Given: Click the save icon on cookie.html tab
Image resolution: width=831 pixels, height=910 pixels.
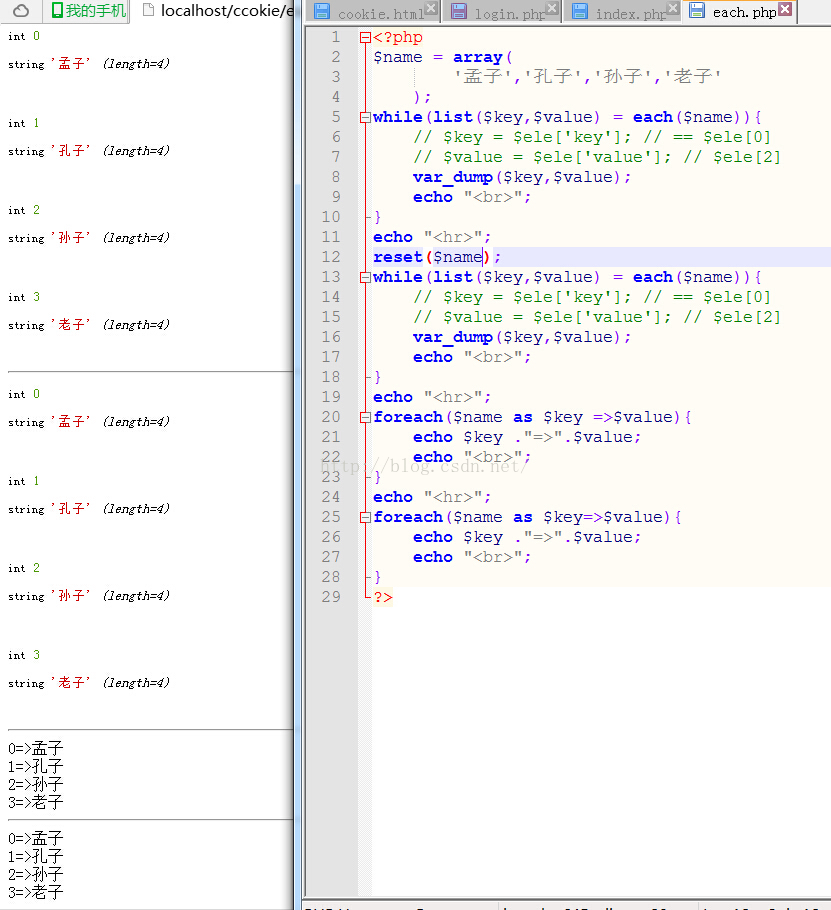Looking at the screenshot, I should point(322,12).
